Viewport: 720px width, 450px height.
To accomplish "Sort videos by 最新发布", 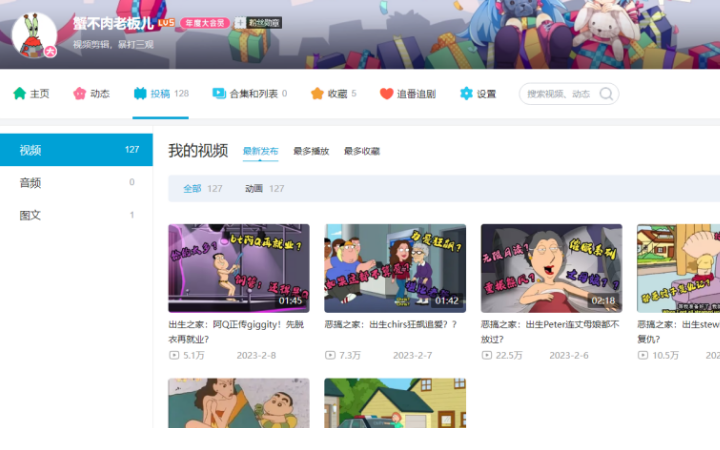I will pos(260,151).
